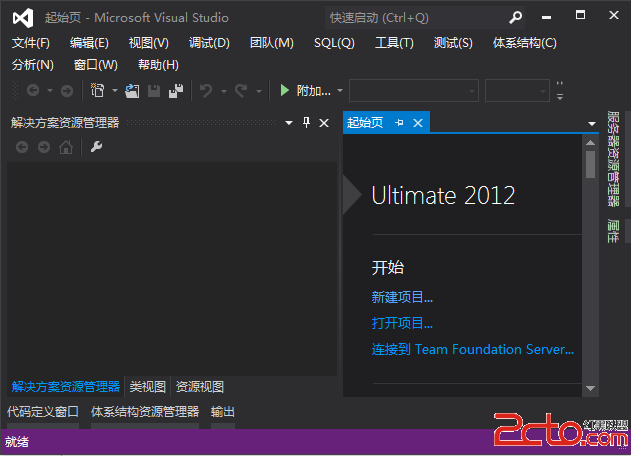631x456 pixels.
Task: Click 连接到 Team Foundation Server link
Action: [x=472, y=349]
